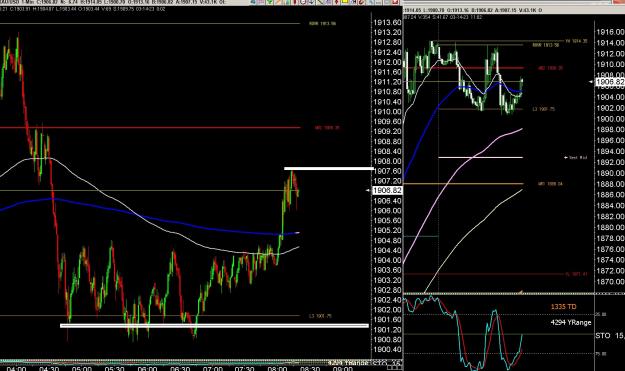Click the 06:30 time label on time axis
Image resolution: width=625 pixels, height=371 pixels.
pyautogui.click(x=180, y=368)
